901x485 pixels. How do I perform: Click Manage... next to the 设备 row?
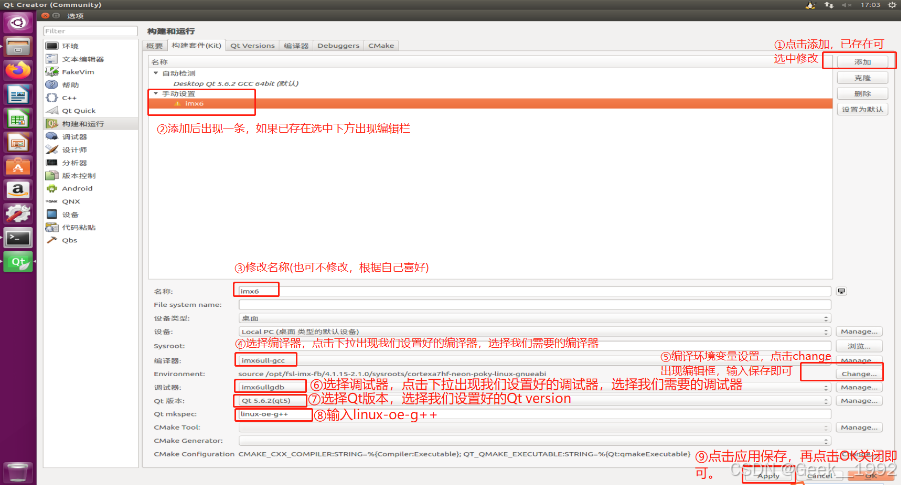[x=859, y=332]
